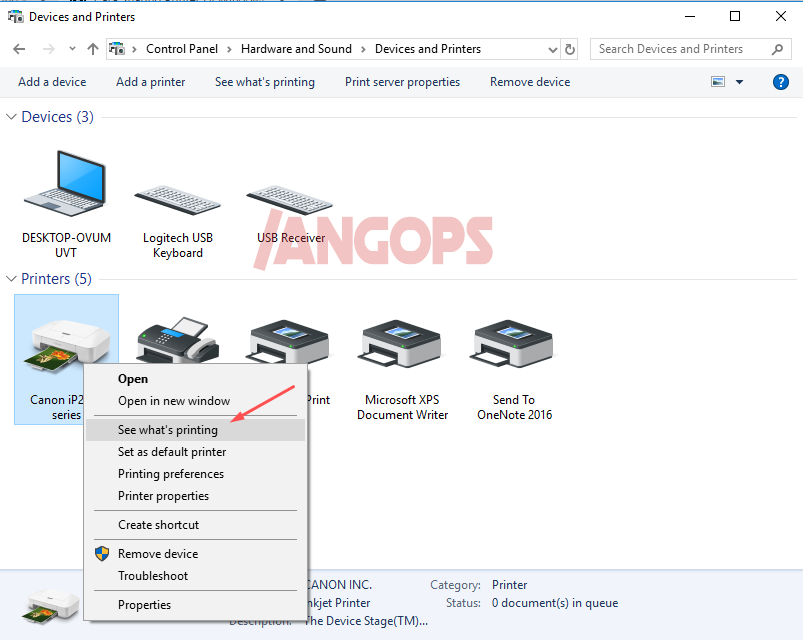Refresh the Devices and Printers view
This screenshot has height=640, width=803.
pyautogui.click(x=569, y=49)
